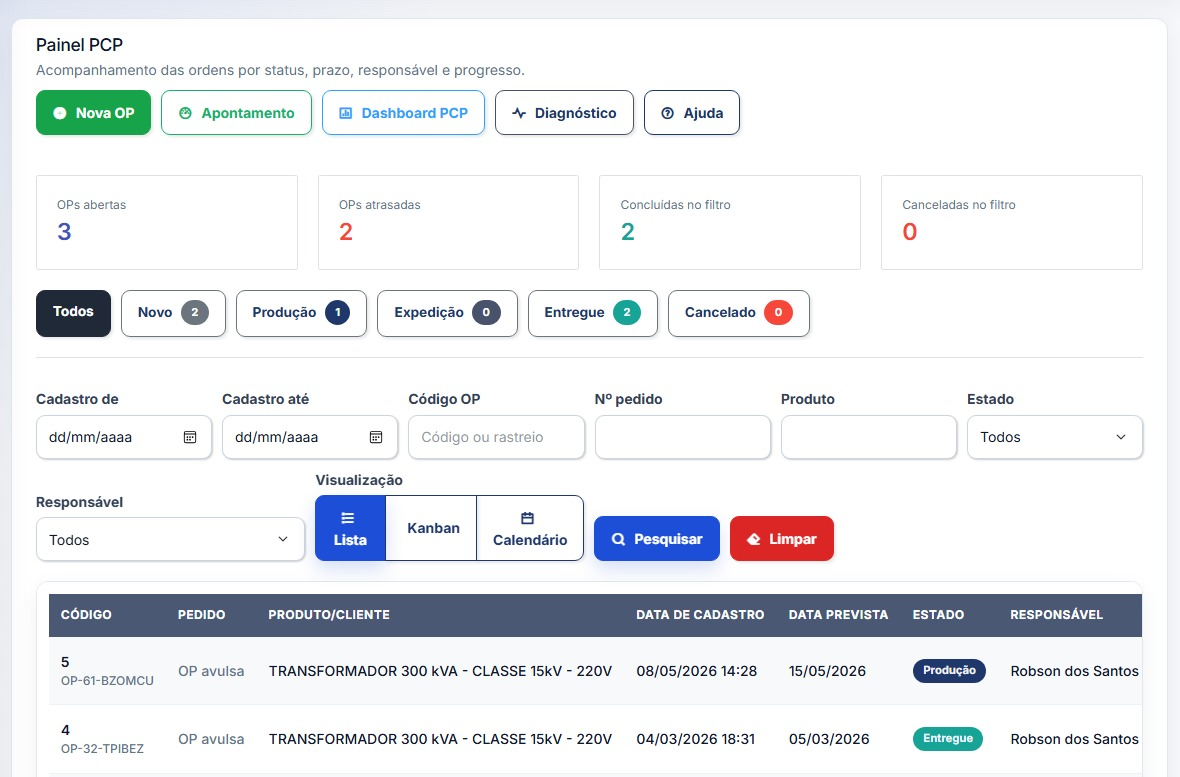
Task: Click the plus icon in Nova OP
Action: pos(59,113)
